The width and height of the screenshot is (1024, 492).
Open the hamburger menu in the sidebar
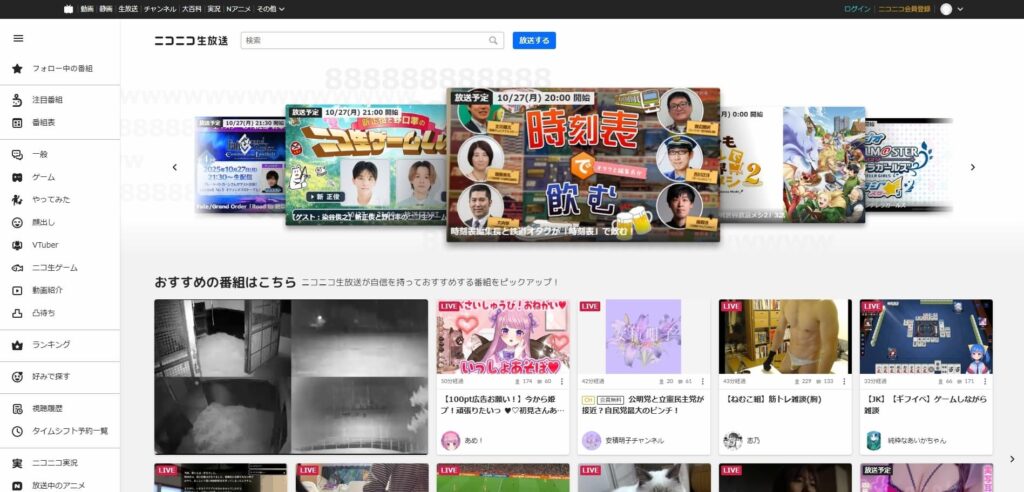pos(18,39)
